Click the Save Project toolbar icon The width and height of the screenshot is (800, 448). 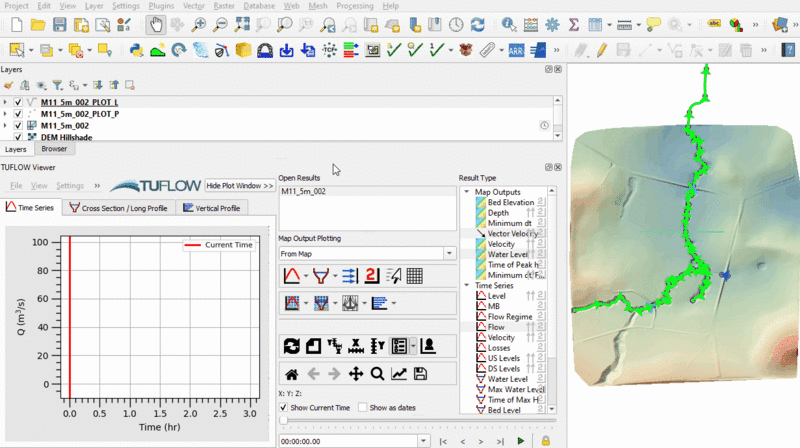[x=60, y=24]
